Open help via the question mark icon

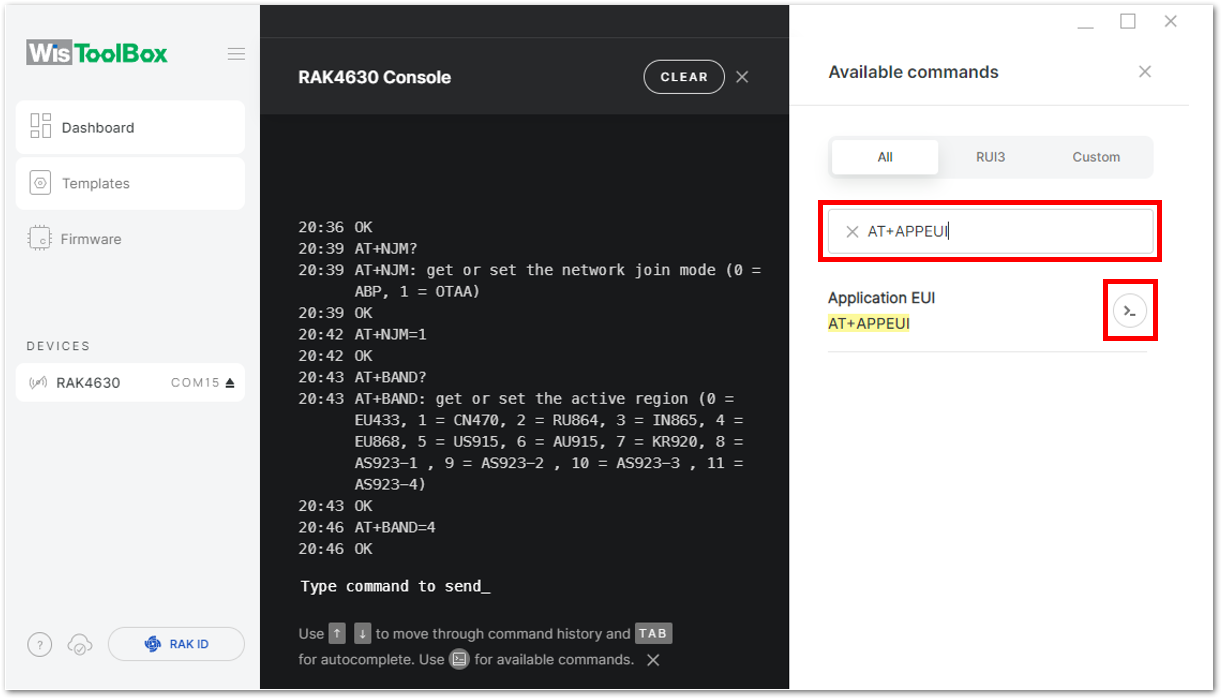39,645
